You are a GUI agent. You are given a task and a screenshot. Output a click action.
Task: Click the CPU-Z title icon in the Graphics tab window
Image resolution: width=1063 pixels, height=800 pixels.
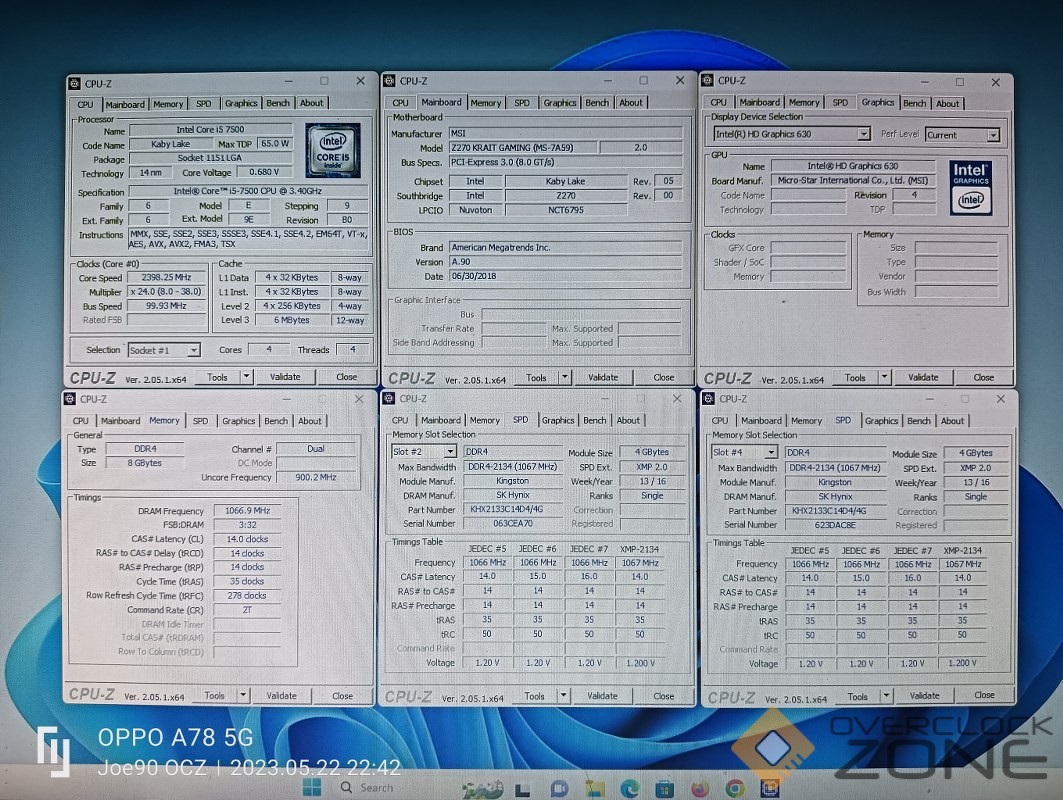pos(708,80)
